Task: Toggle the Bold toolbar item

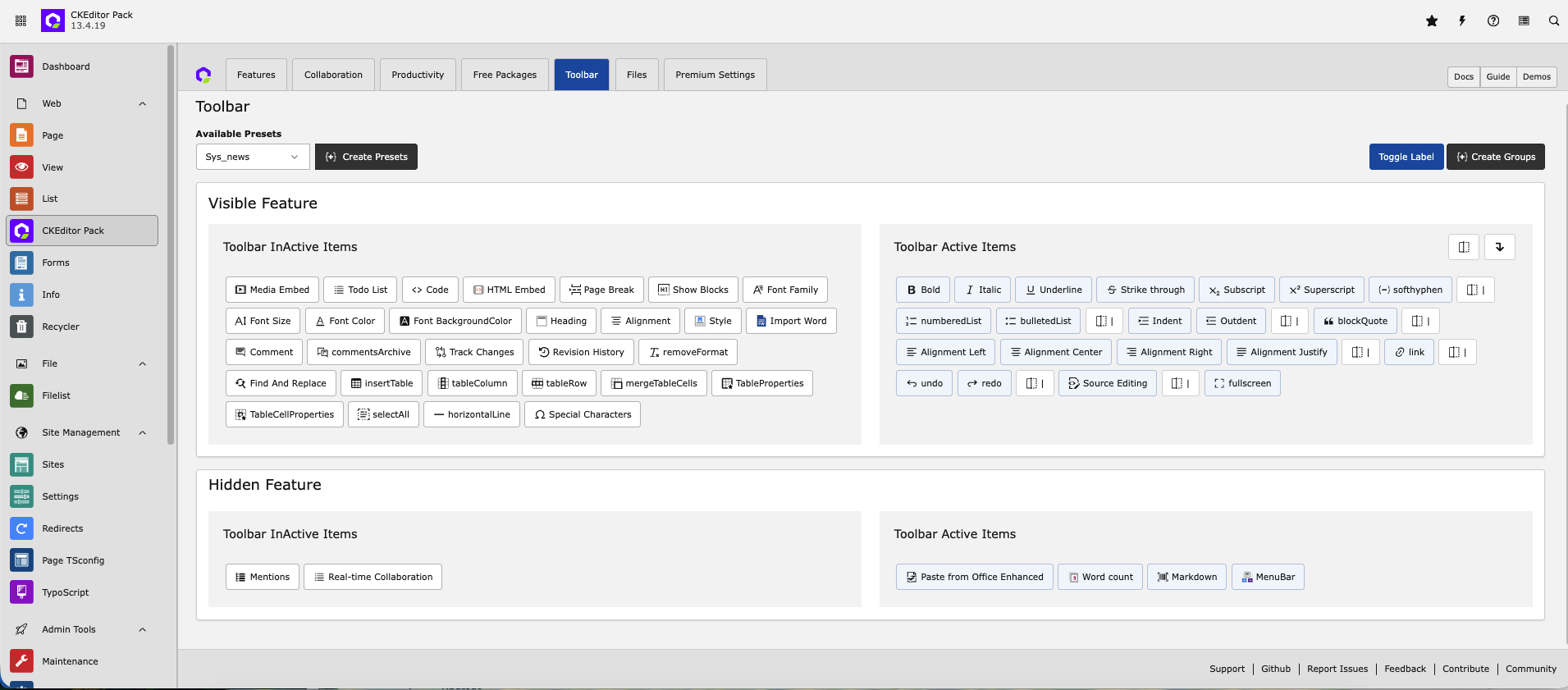Action: [923, 290]
